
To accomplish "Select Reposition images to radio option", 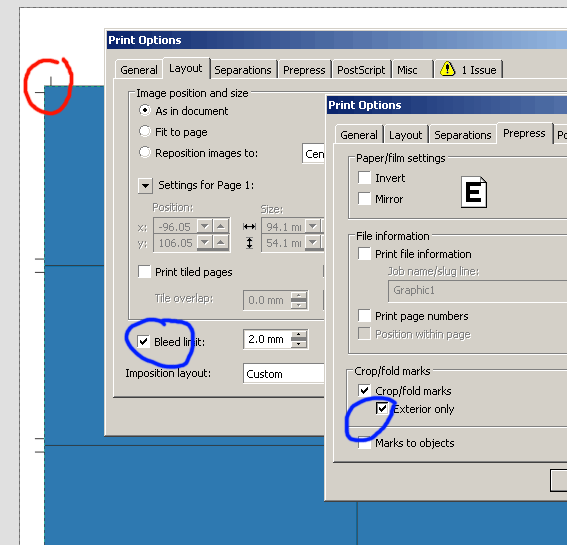I will [x=145, y=152].
